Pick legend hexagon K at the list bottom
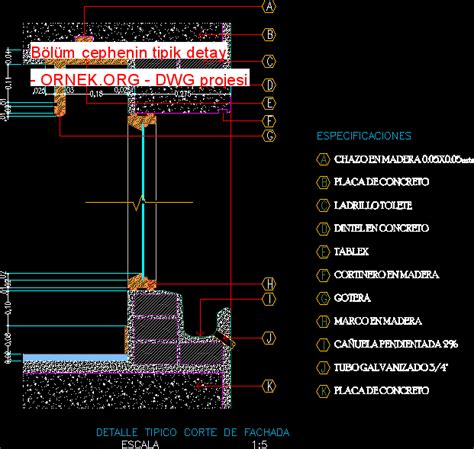Image resolution: width=474 pixels, height=449 pixels. (x=323, y=391)
